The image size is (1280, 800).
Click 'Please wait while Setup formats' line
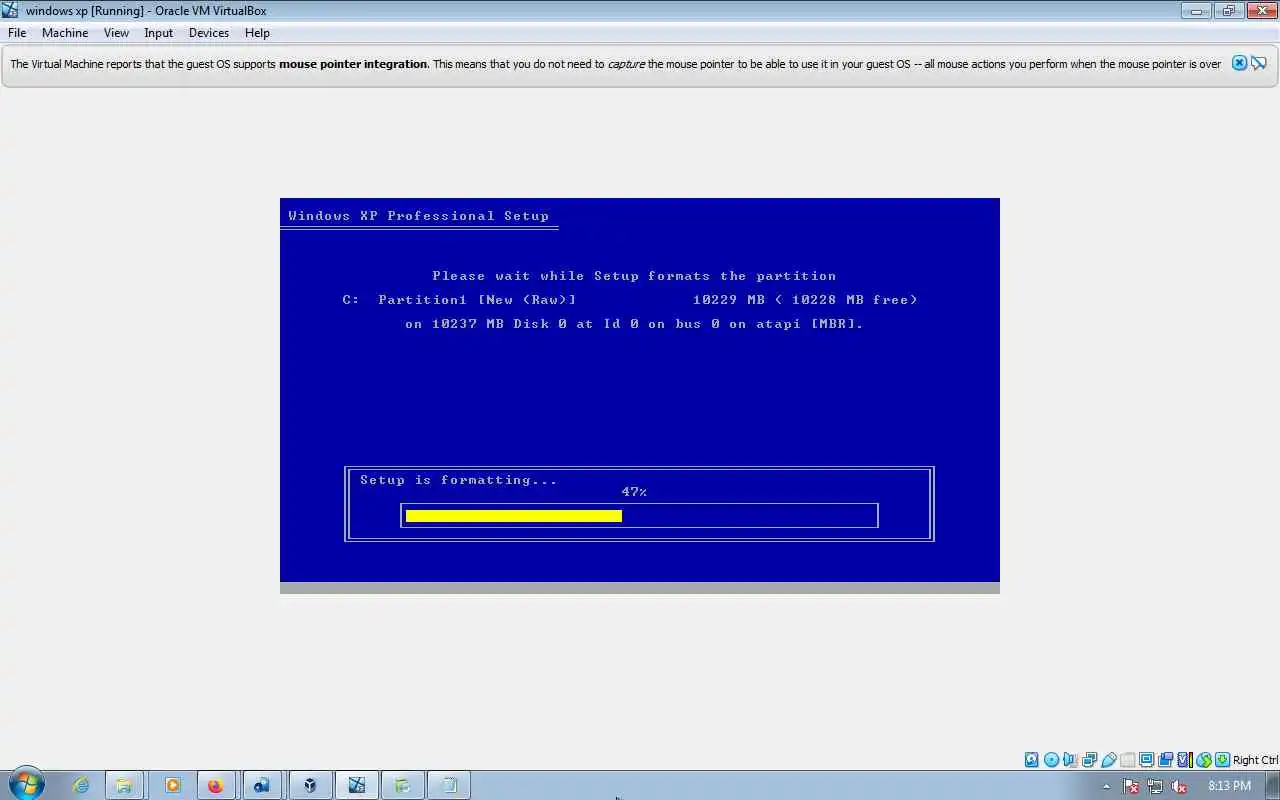pos(634,276)
